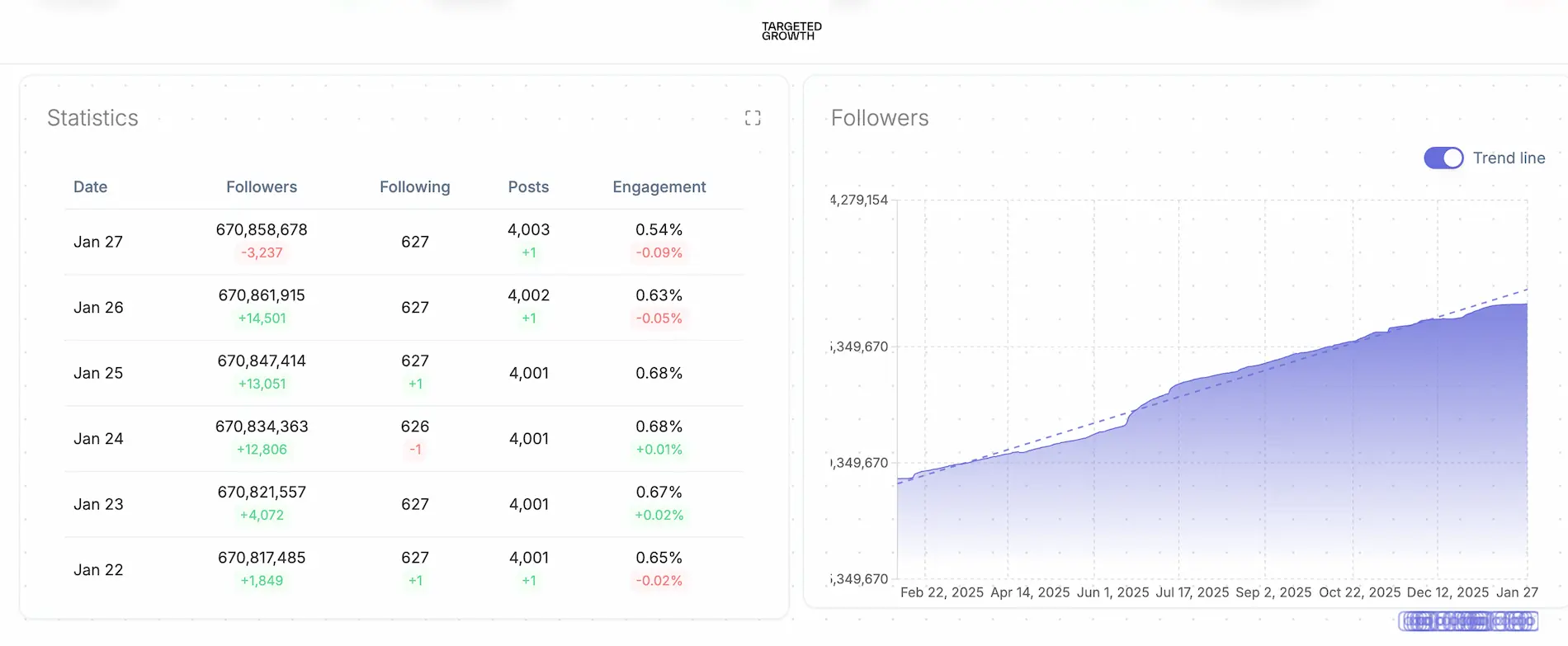
Task: Click the Posts column header
Action: (528, 187)
